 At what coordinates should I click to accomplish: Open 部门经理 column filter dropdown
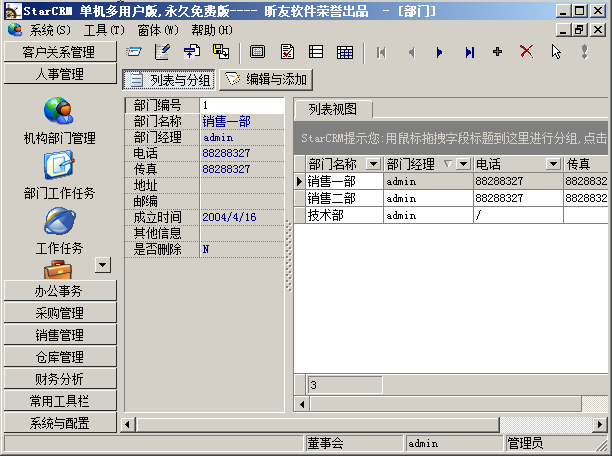pyautogui.click(x=463, y=164)
